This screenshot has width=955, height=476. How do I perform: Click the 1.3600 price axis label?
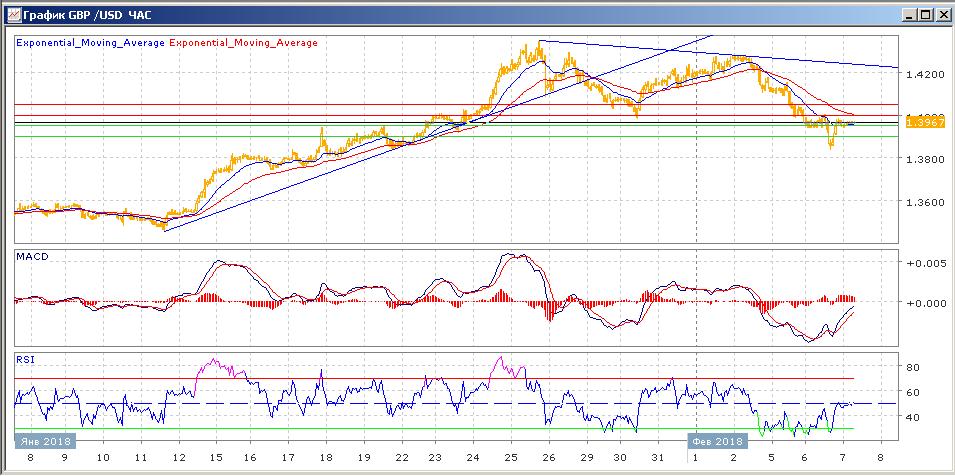tap(924, 202)
